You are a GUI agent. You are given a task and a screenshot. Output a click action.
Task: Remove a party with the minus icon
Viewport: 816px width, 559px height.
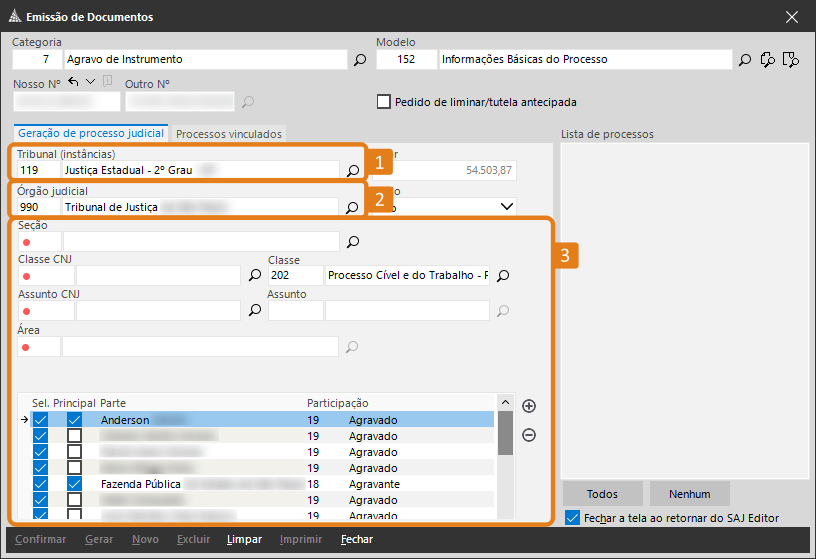[529, 435]
